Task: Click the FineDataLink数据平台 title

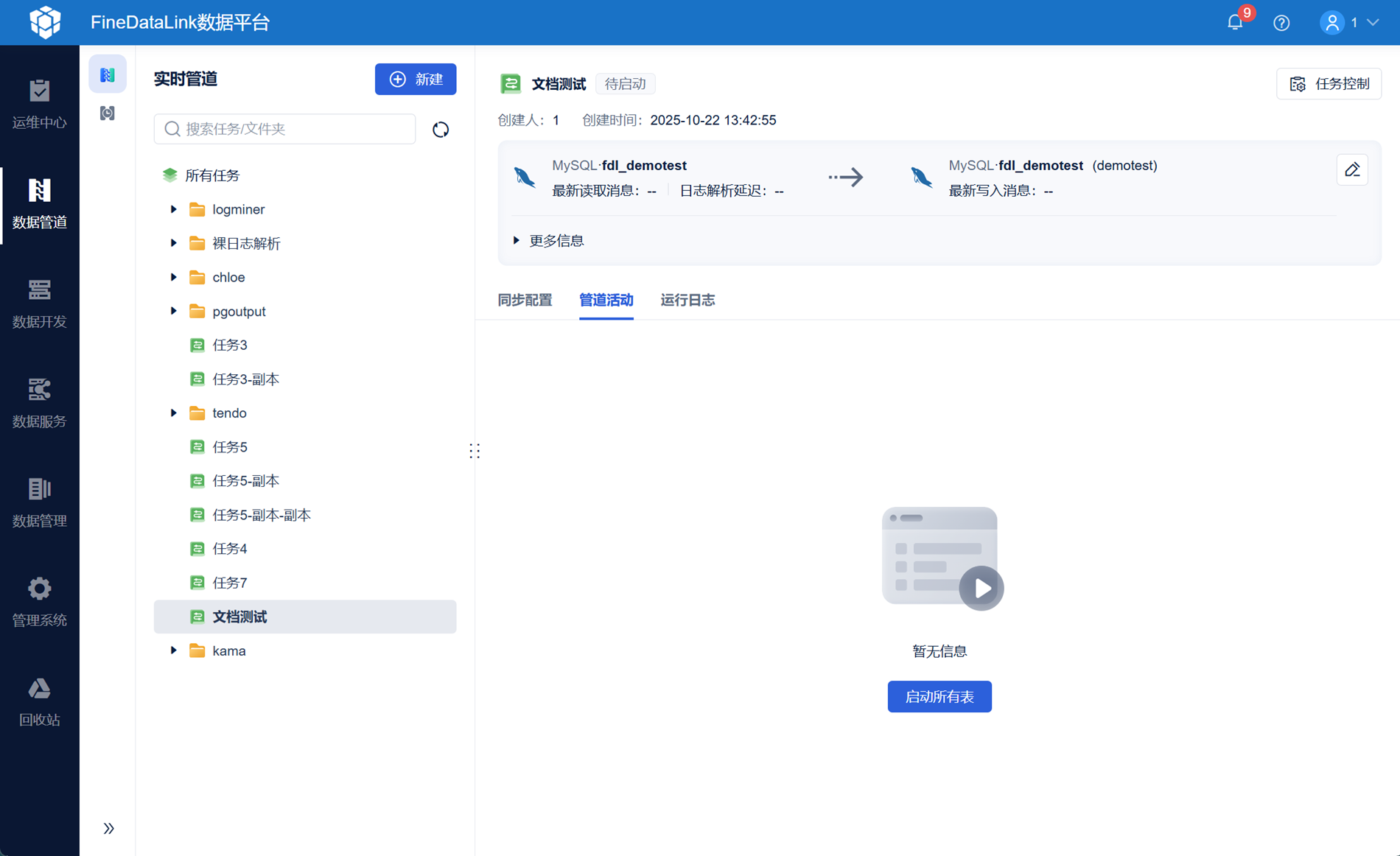Action: click(x=181, y=23)
